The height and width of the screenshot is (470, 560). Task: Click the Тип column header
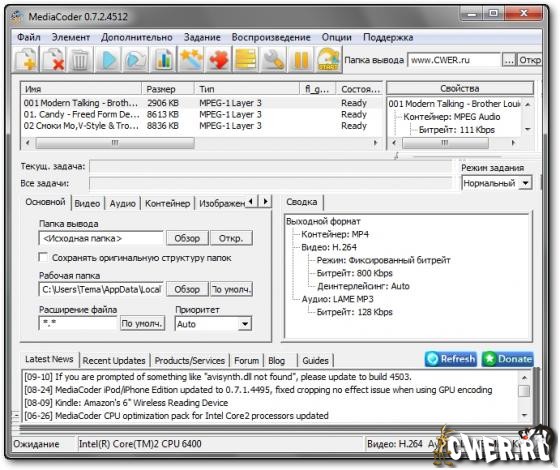pos(247,89)
